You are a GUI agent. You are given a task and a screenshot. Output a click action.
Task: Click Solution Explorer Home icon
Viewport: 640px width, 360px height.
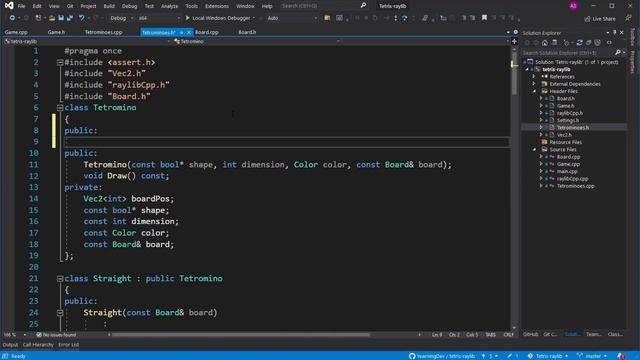(x=545, y=42)
